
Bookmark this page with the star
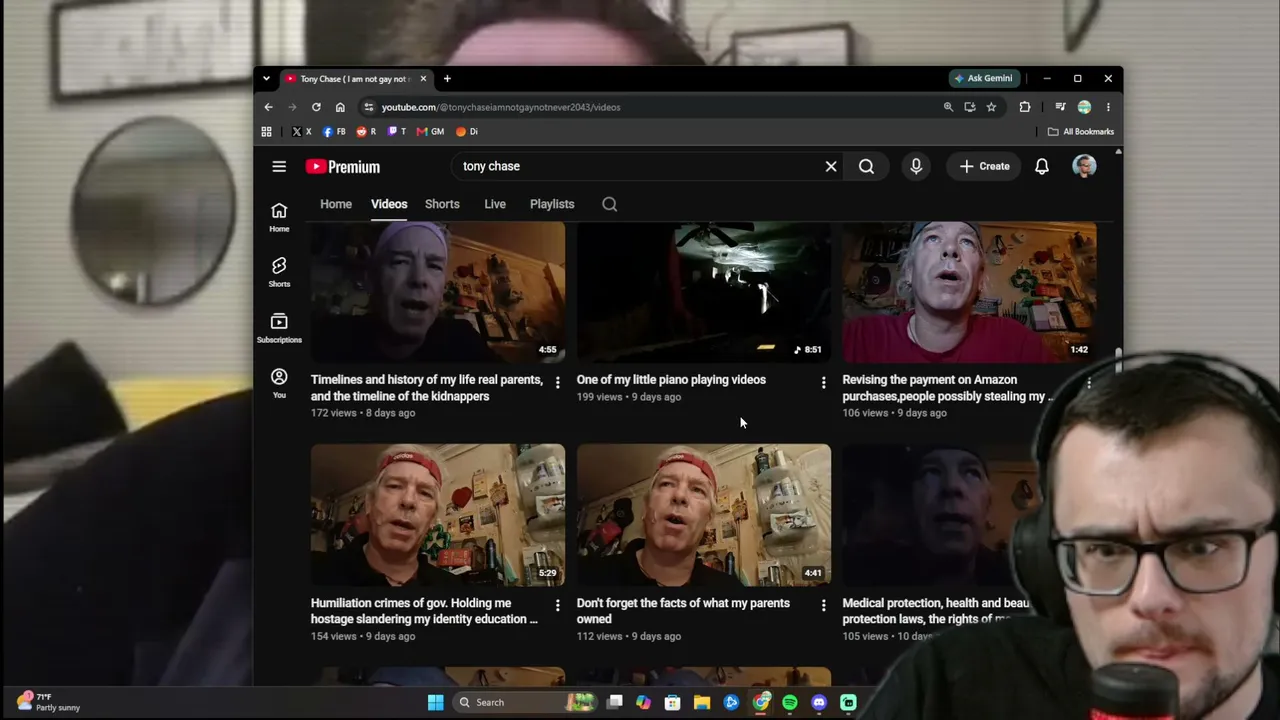coord(991,107)
